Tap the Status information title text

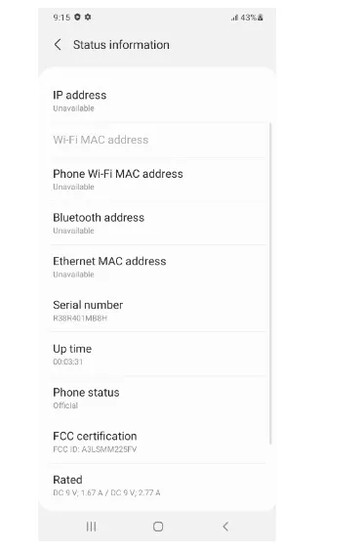click(121, 45)
